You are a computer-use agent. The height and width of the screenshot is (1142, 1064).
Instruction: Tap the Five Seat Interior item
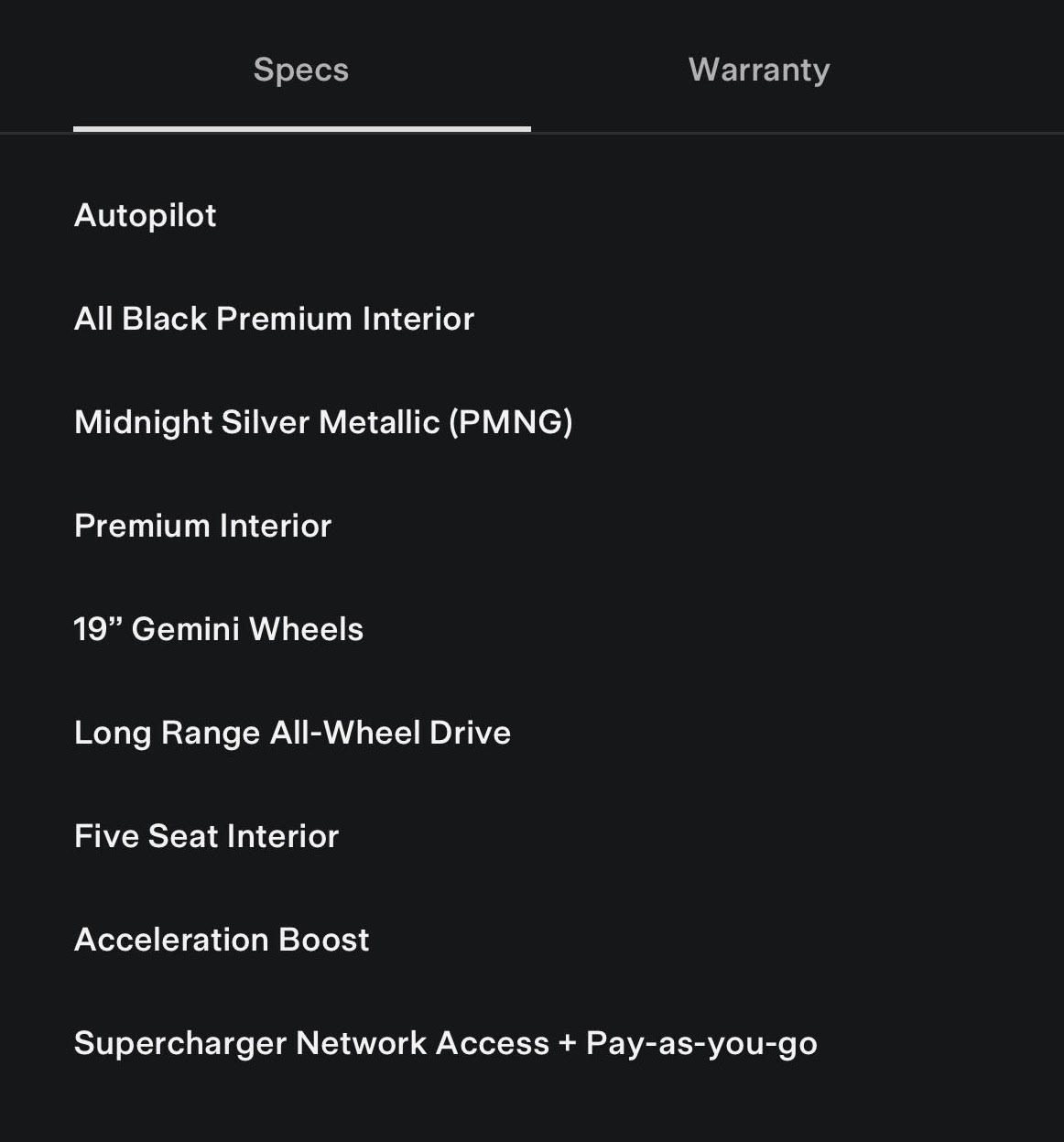(x=206, y=836)
